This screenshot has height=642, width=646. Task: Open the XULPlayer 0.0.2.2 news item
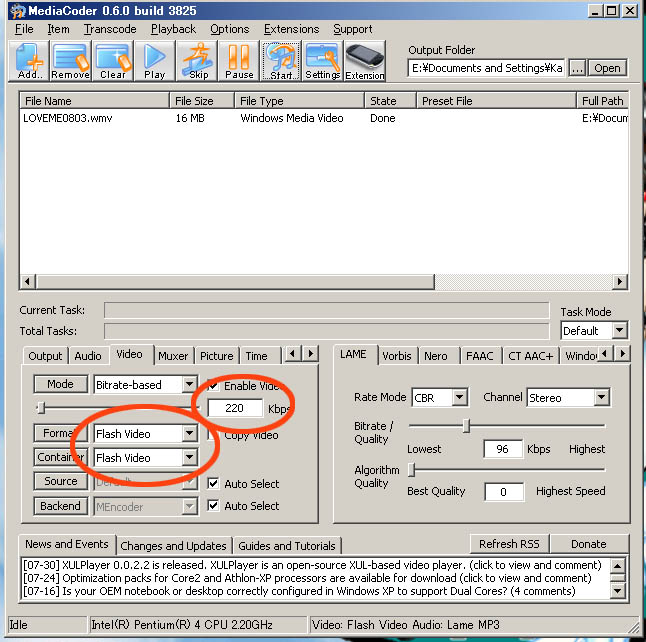tap(312, 565)
